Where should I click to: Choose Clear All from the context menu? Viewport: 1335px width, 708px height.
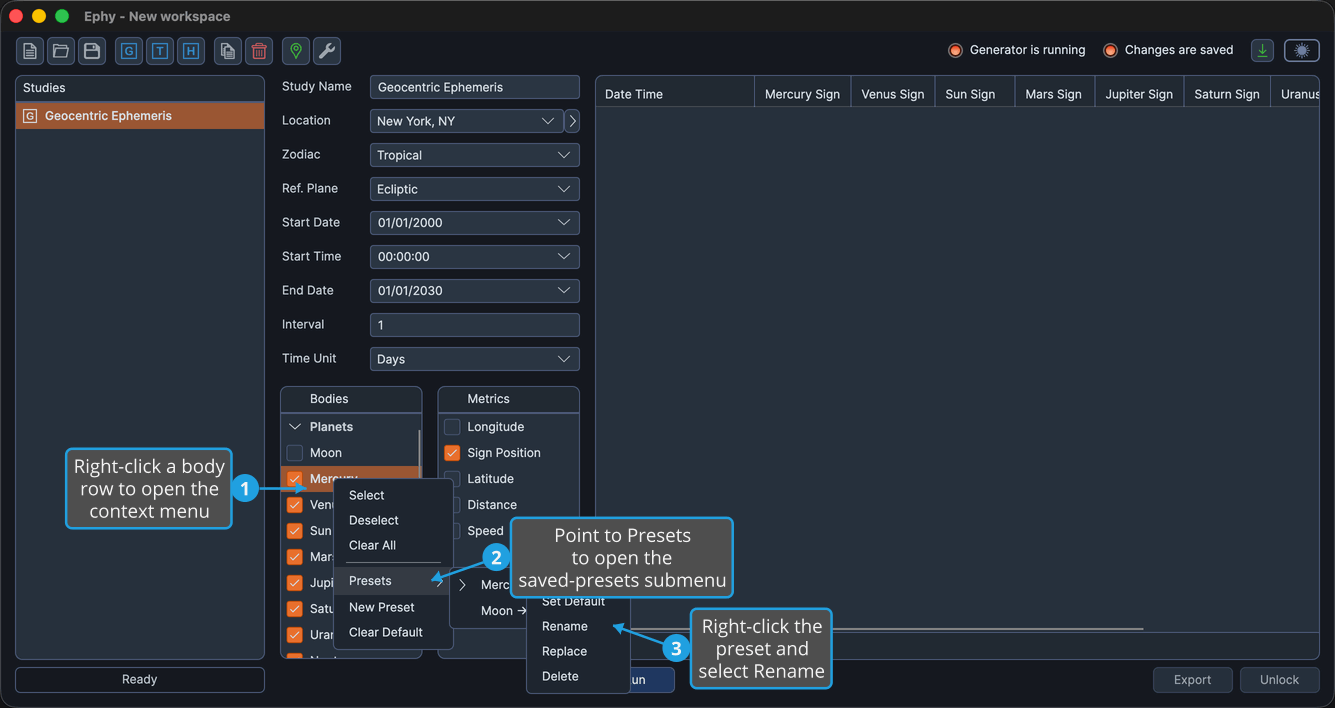393,546
